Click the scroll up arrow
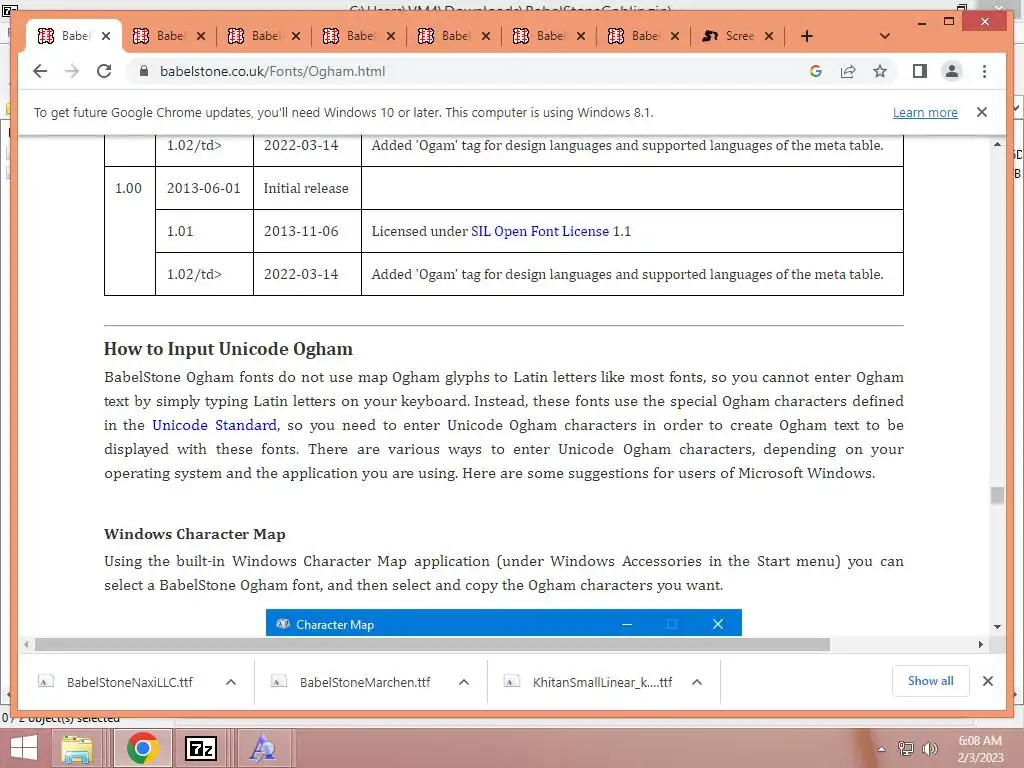The width and height of the screenshot is (1024, 768). point(997,144)
